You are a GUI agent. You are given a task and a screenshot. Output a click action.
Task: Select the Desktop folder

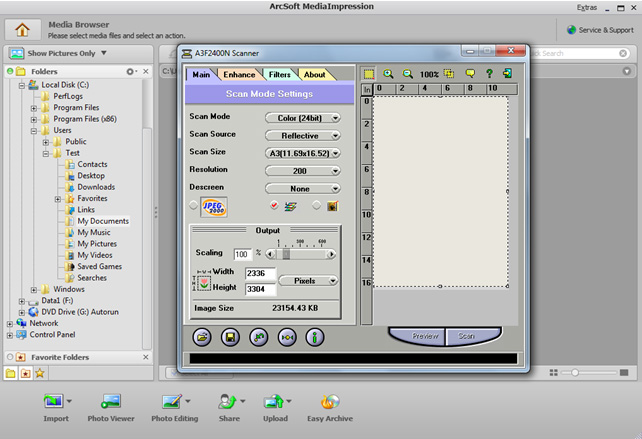coord(91,176)
